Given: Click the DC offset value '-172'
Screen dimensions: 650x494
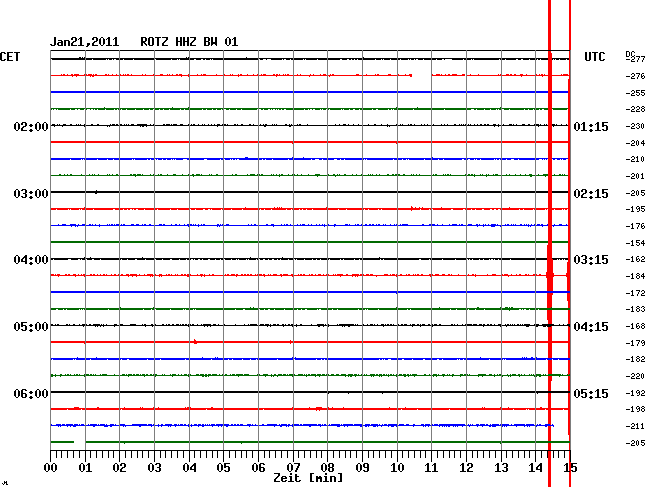Looking at the screenshot, I should click(x=635, y=293).
